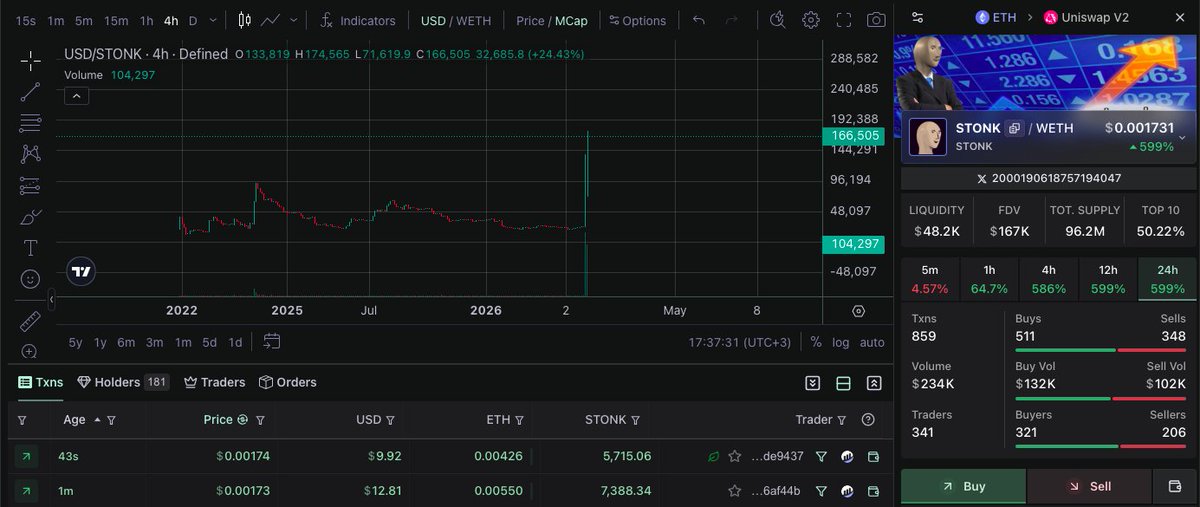
Task: Favorite trader de9437 with star
Action: [735, 456]
